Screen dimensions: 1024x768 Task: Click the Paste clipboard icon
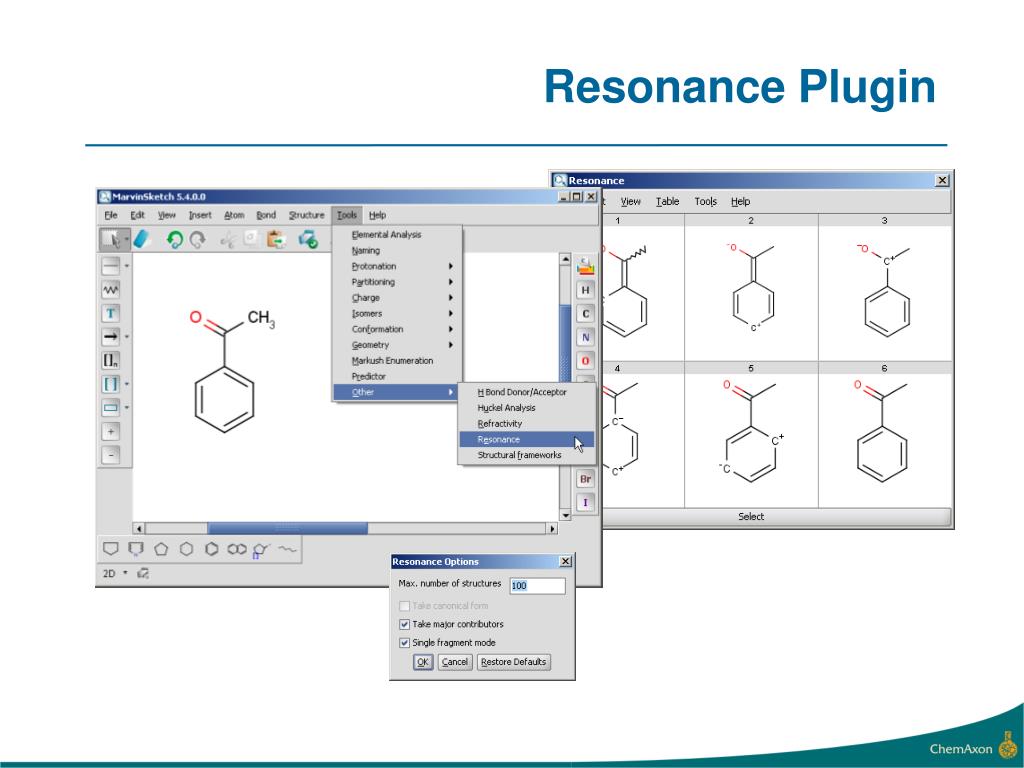click(276, 240)
